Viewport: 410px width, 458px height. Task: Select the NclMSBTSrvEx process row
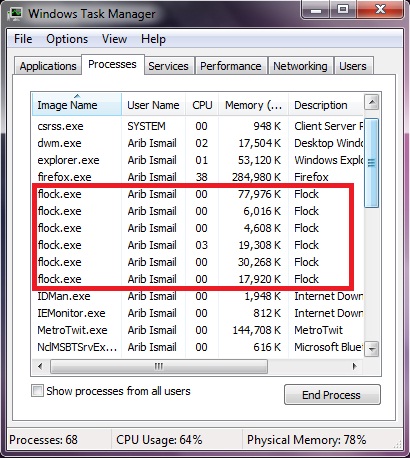(197, 347)
